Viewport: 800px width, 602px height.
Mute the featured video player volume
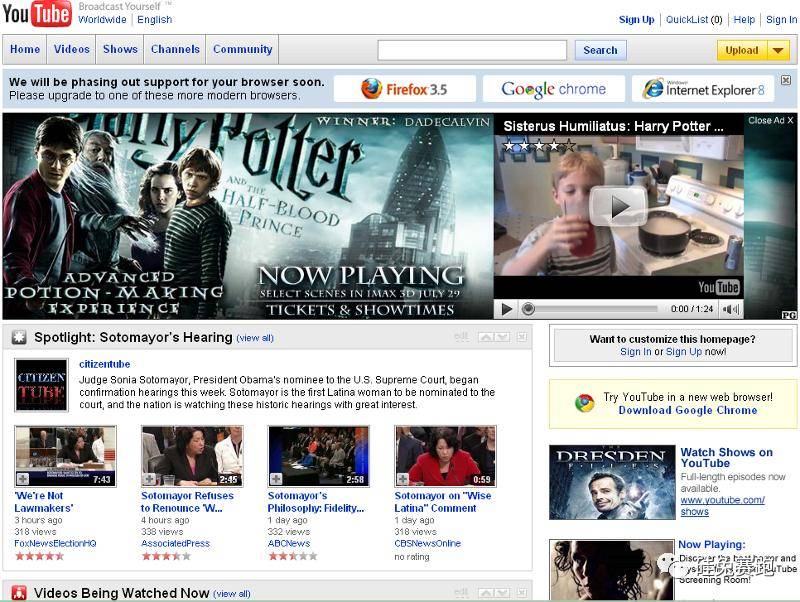pos(730,309)
